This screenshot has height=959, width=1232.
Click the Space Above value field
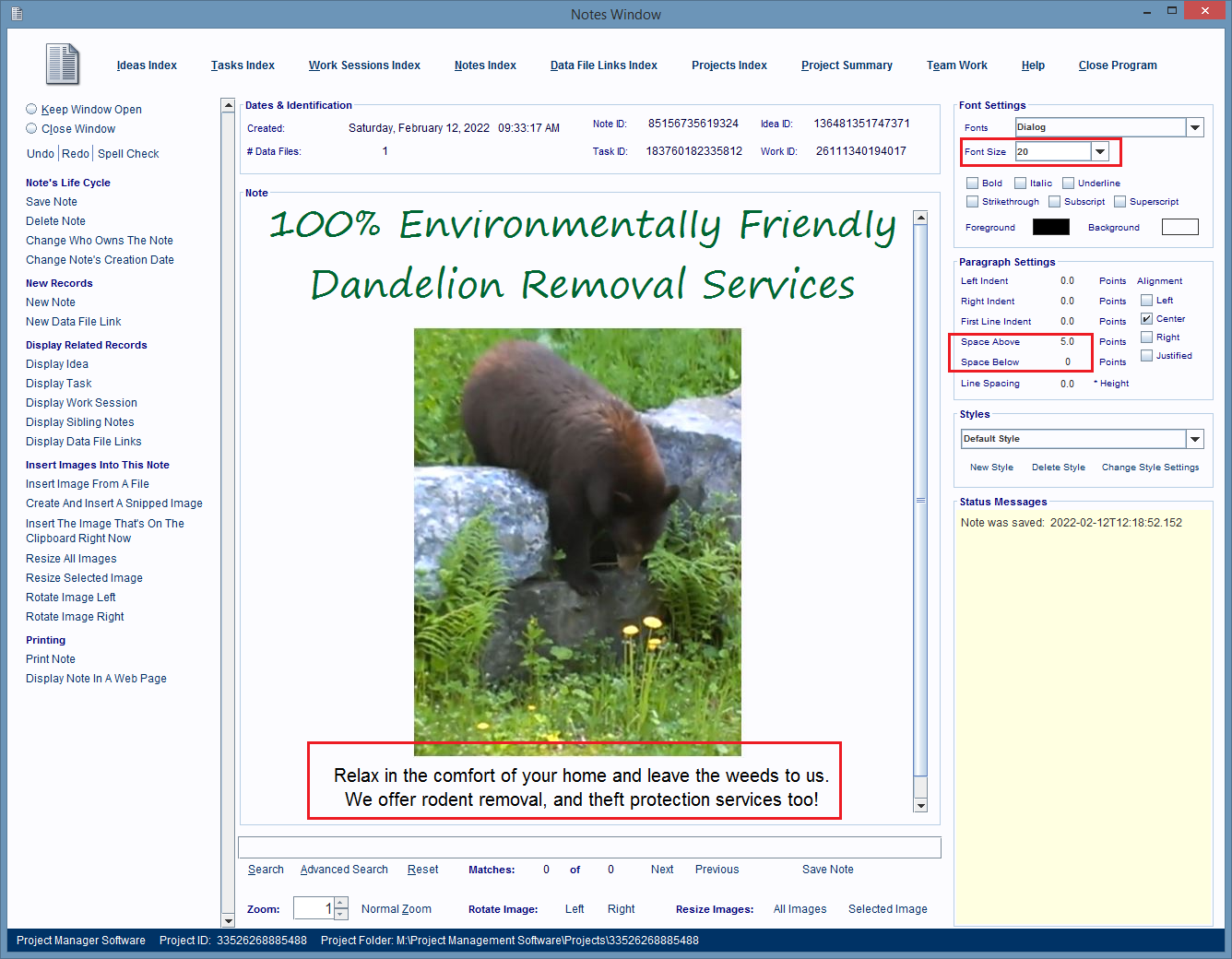(1067, 341)
